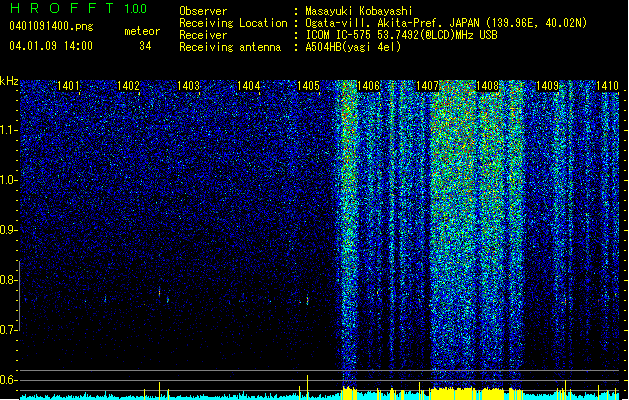Click the 1401 time marker label
Screen dimensions: 629x400
click(x=68, y=86)
